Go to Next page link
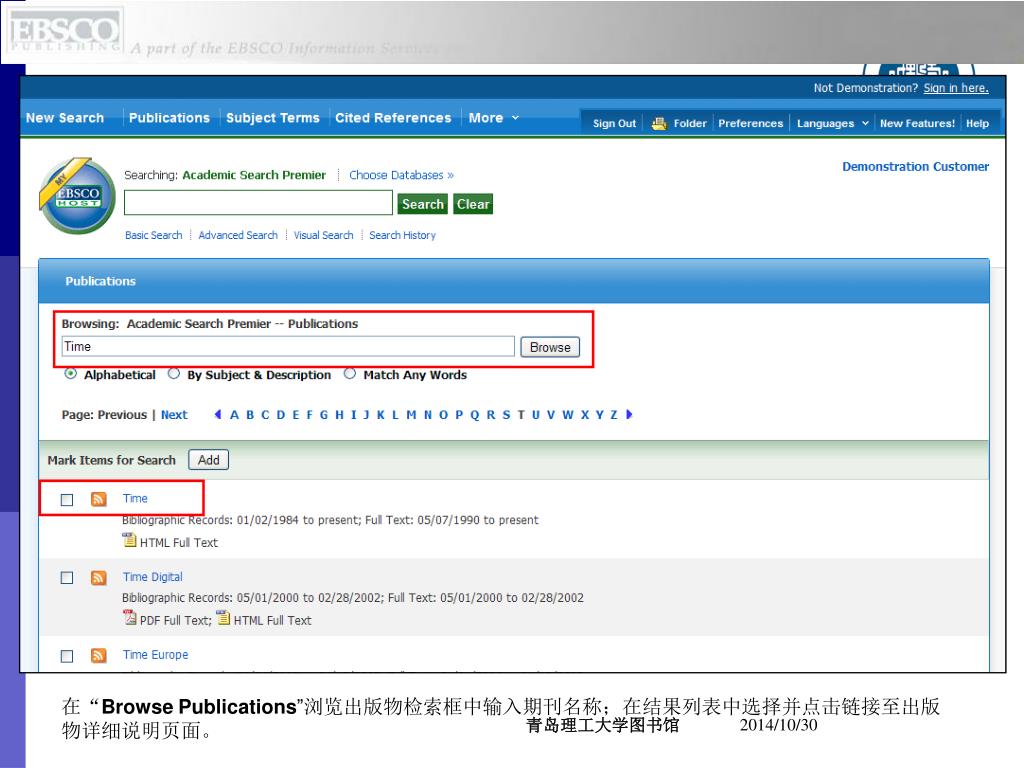The width and height of the screenshot is (1024, 768). pyautogui.click(x=174, y=415)
